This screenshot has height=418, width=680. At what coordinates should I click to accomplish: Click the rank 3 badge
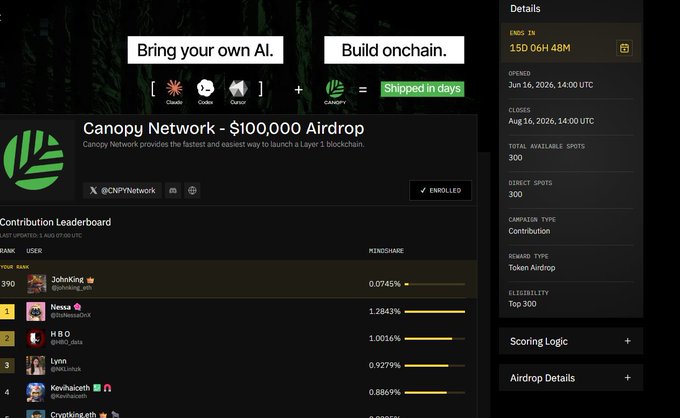click(7, 365)
